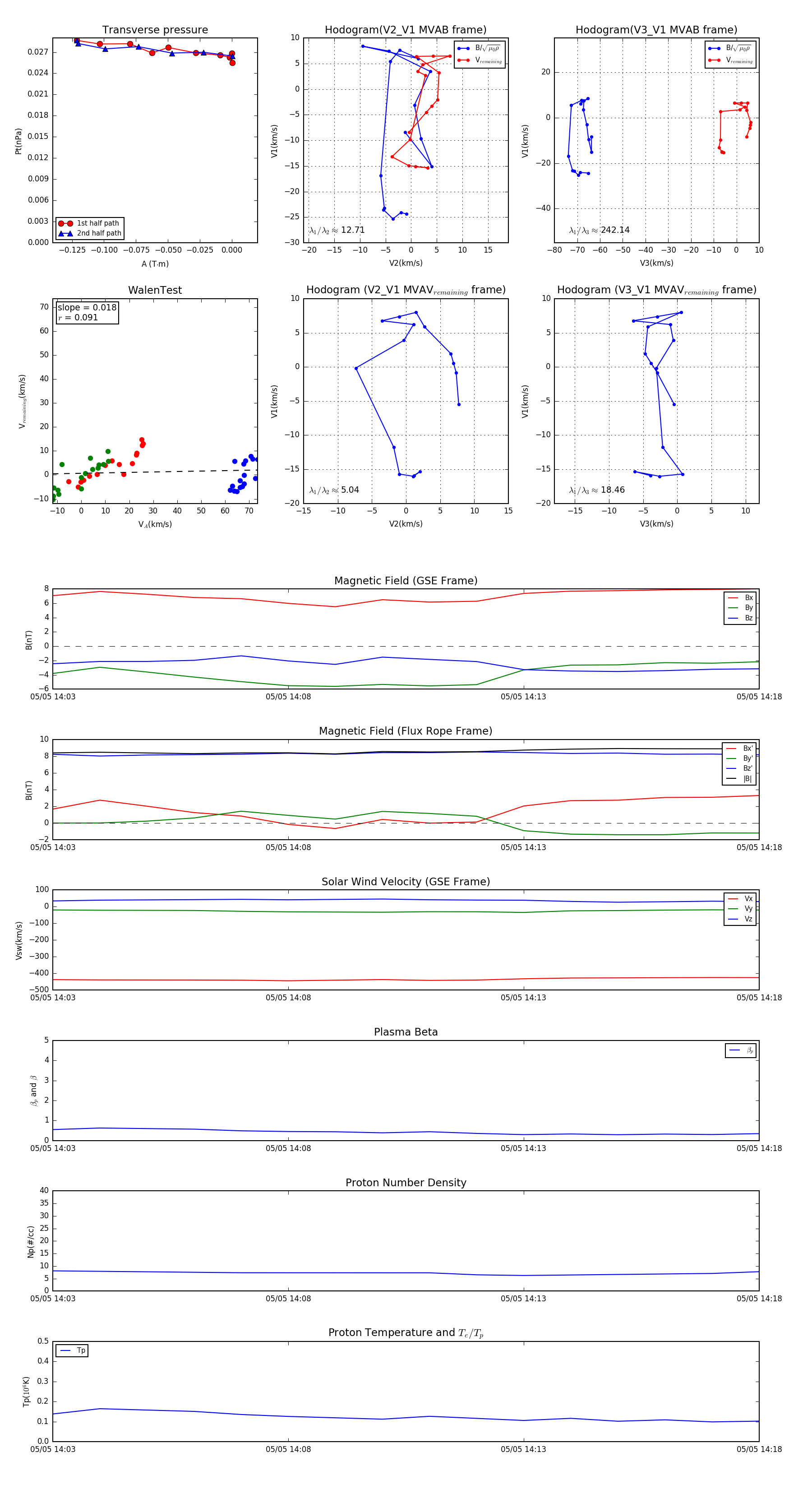Click the 'Transverse pressure' plot title

(155, 30)
